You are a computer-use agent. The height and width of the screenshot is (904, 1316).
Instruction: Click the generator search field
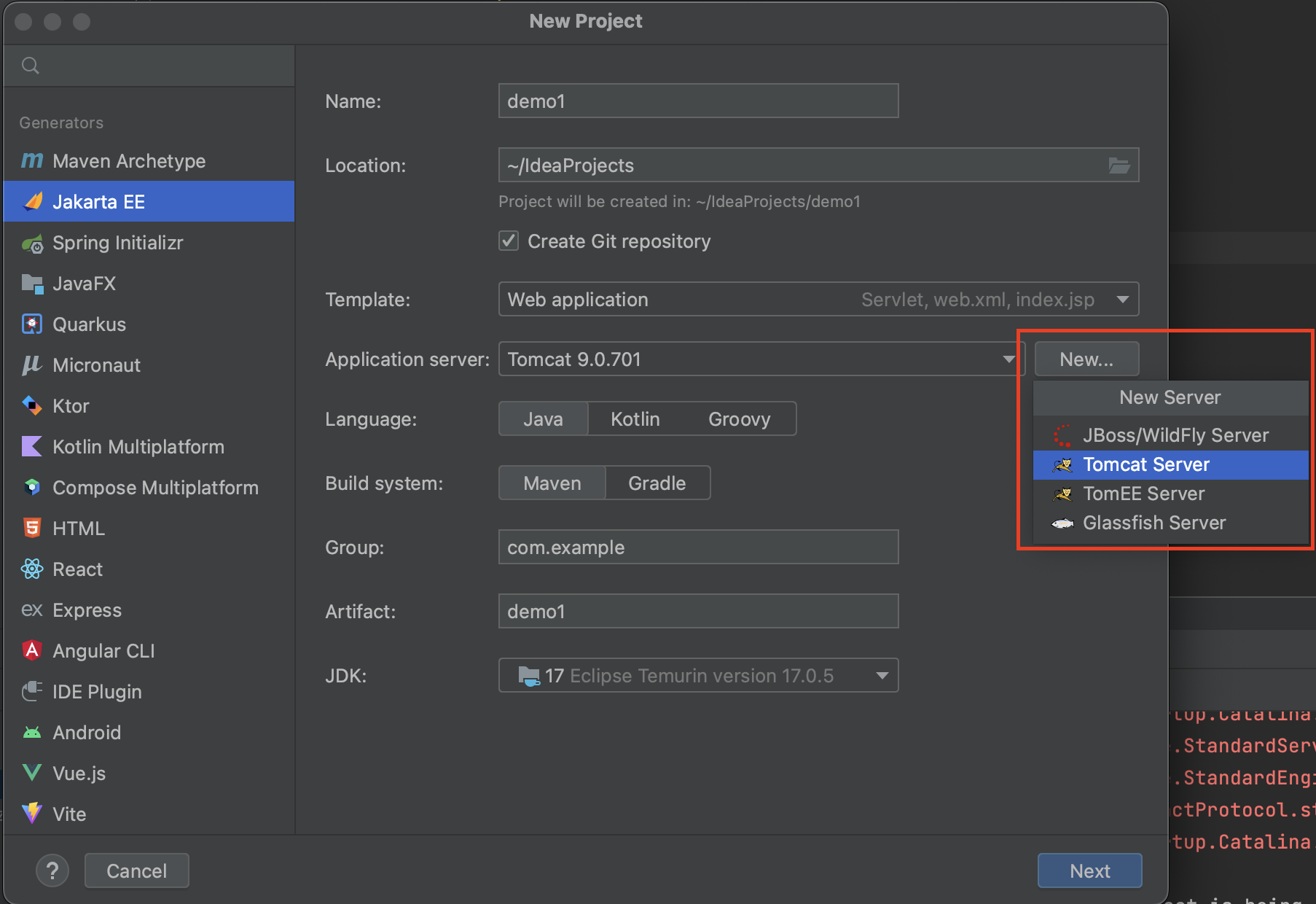point(149,66)
